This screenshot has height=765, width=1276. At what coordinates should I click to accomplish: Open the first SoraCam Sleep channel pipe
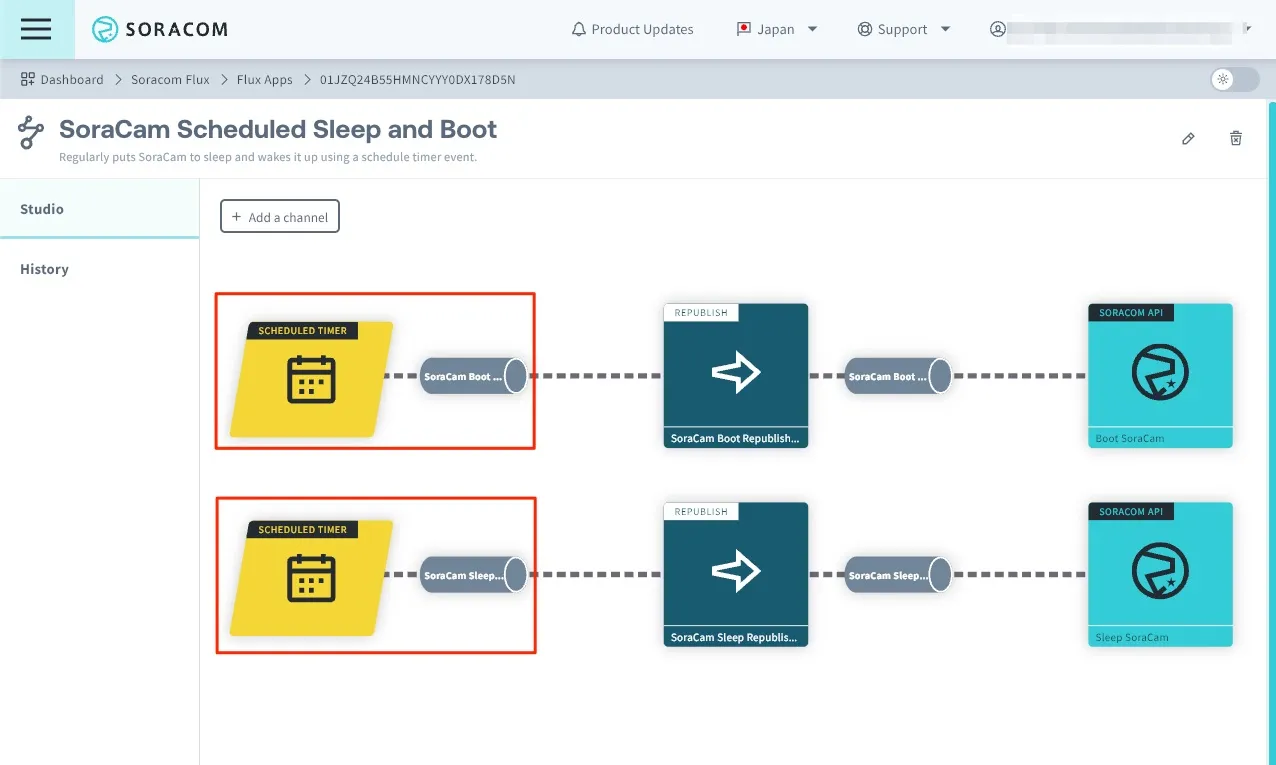point(473,575)
